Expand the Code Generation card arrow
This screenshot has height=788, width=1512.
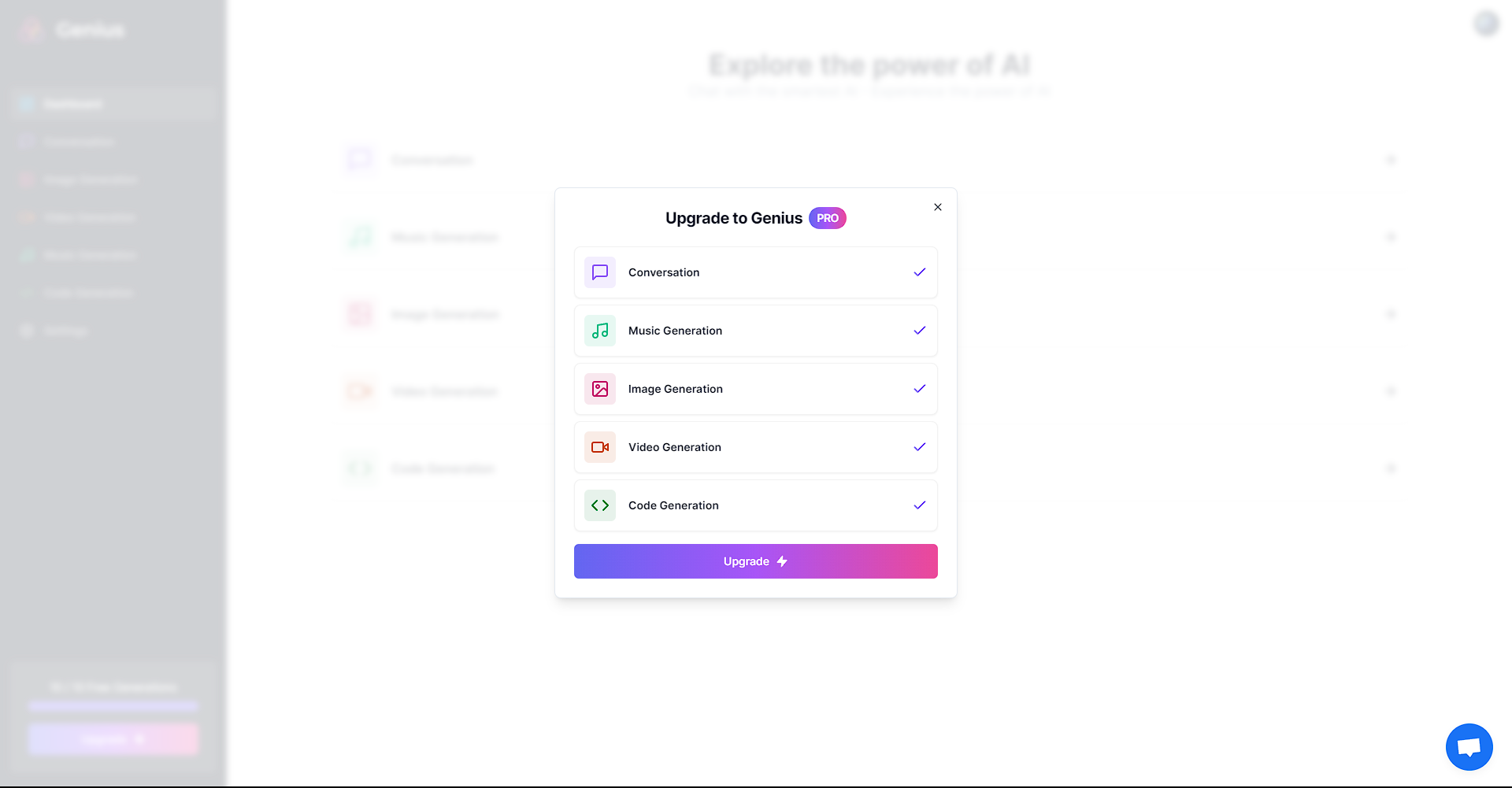[1391, 468]
